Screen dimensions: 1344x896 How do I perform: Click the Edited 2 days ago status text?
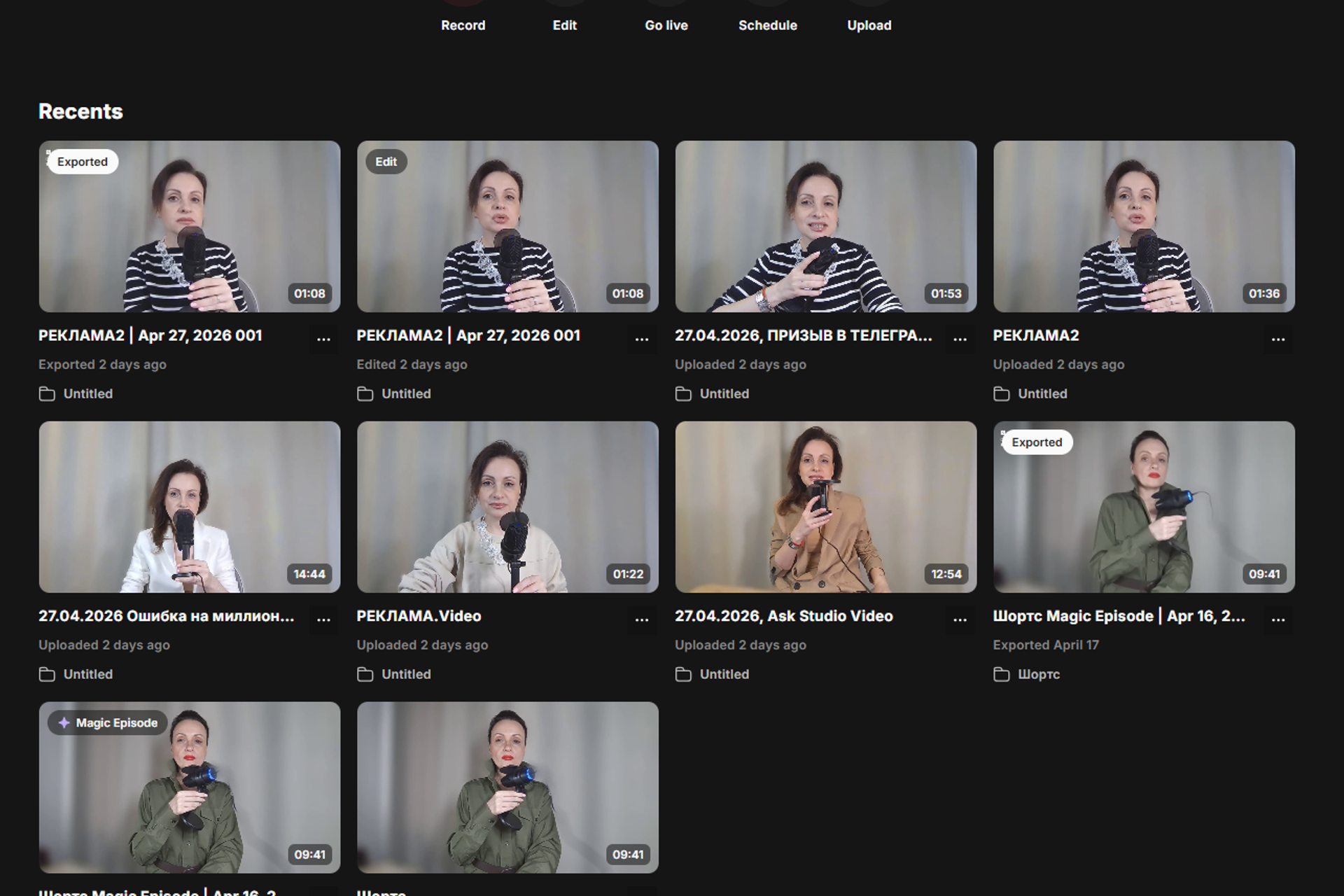(412, 365)
